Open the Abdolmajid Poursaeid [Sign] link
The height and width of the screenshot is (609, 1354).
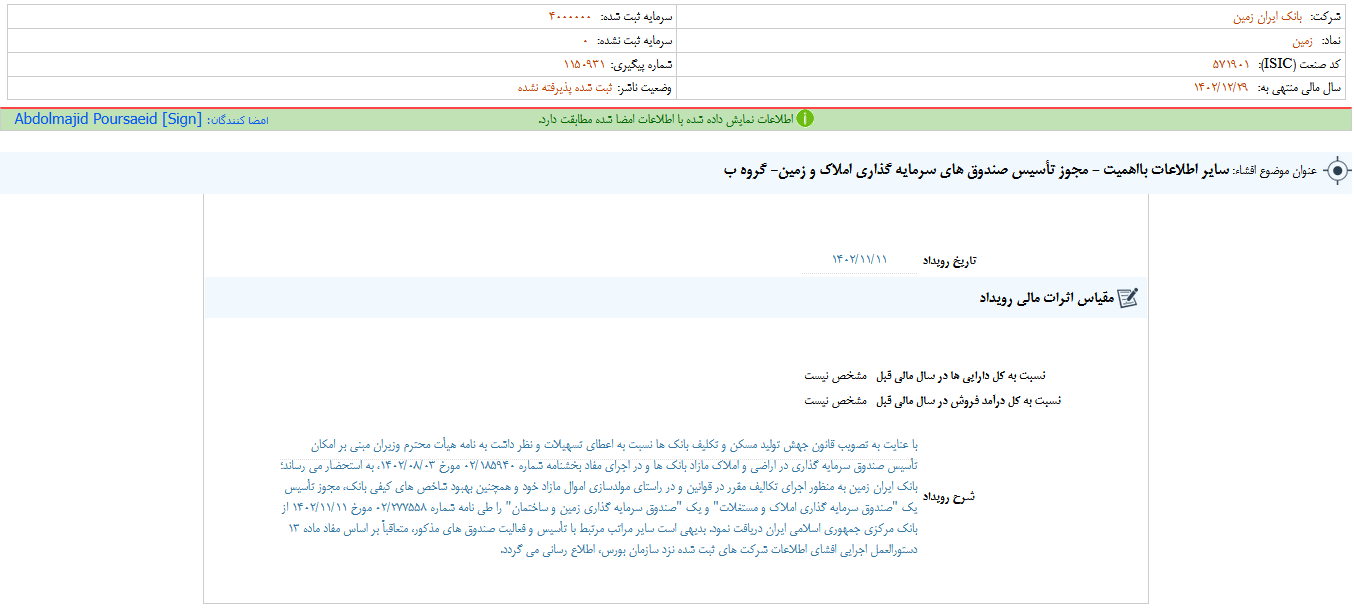(x=108, y=119)
